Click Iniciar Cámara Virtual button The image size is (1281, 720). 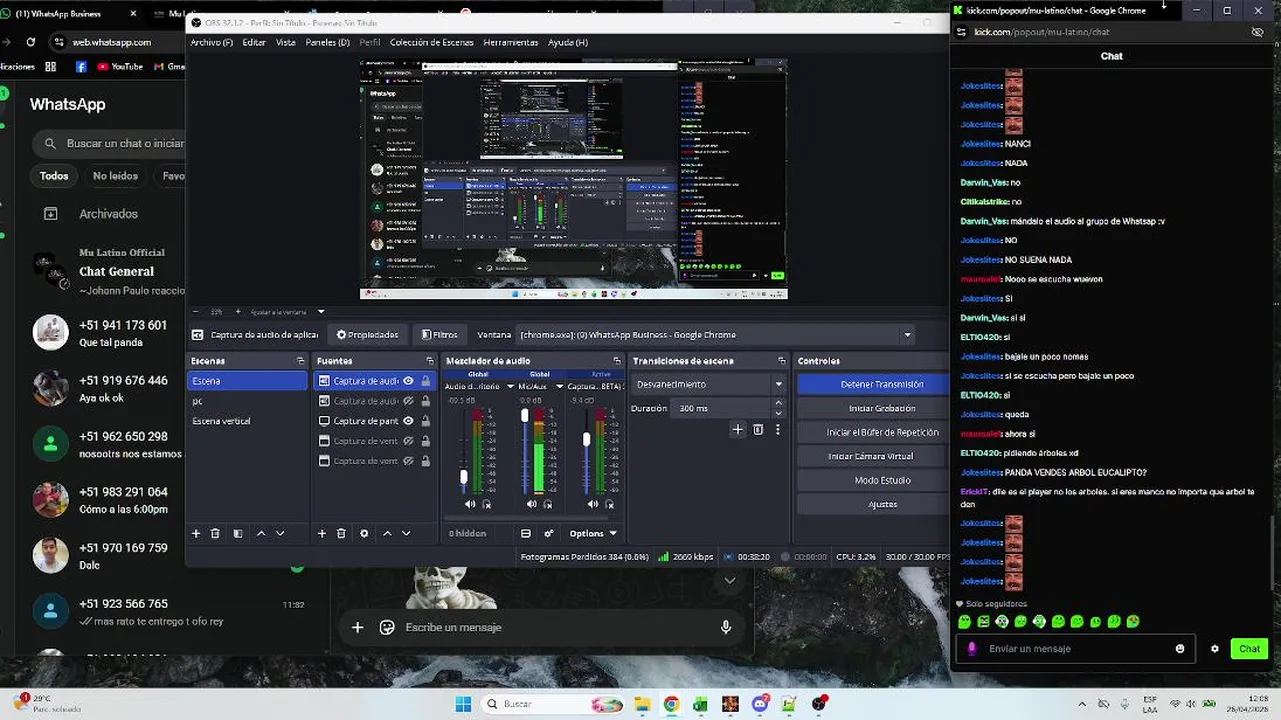870,456
